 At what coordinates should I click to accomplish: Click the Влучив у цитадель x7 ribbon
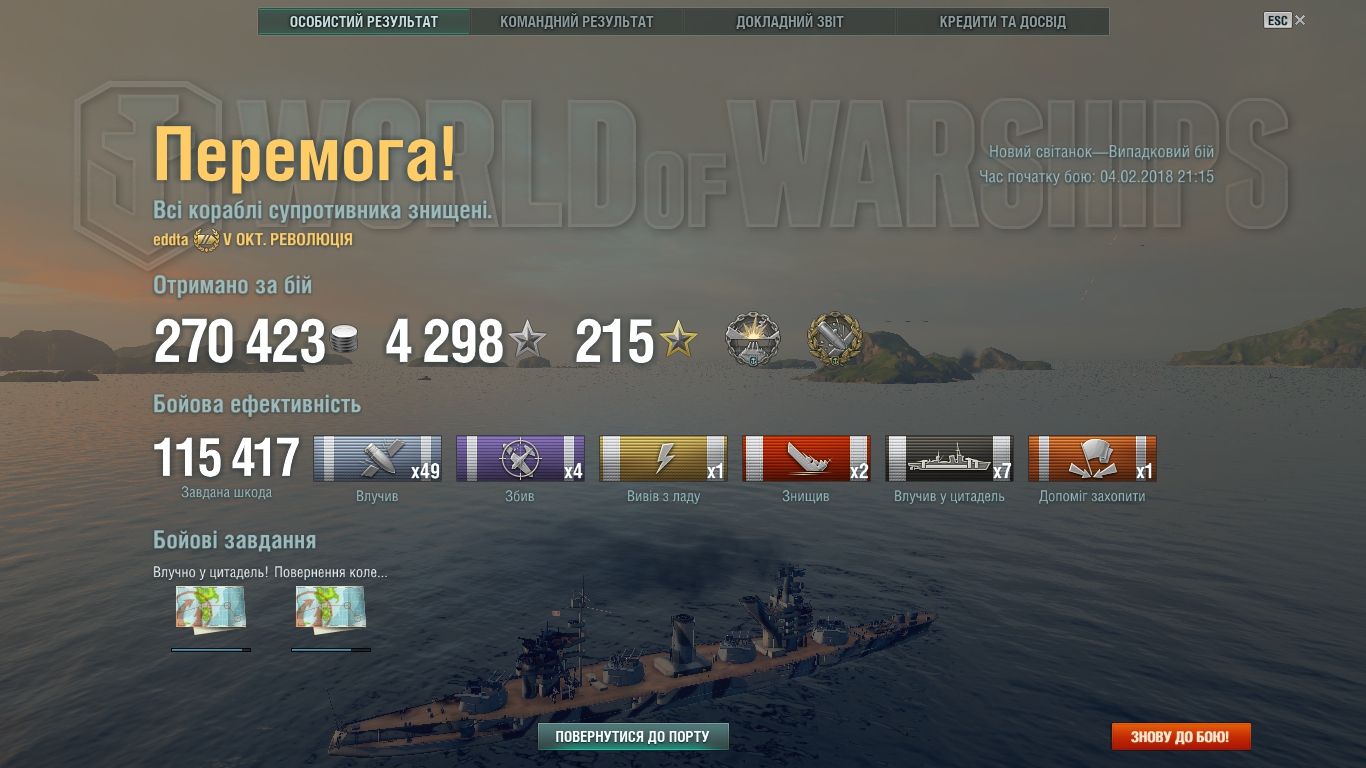click(949, 459)
